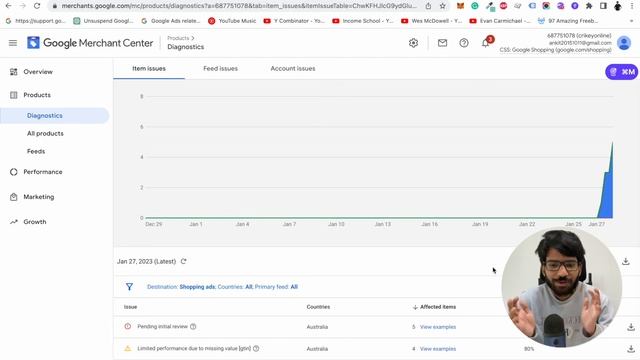This screenshot has height=360, width=640.
Task: Open the Income School bookmark
Action: point(363,21)
